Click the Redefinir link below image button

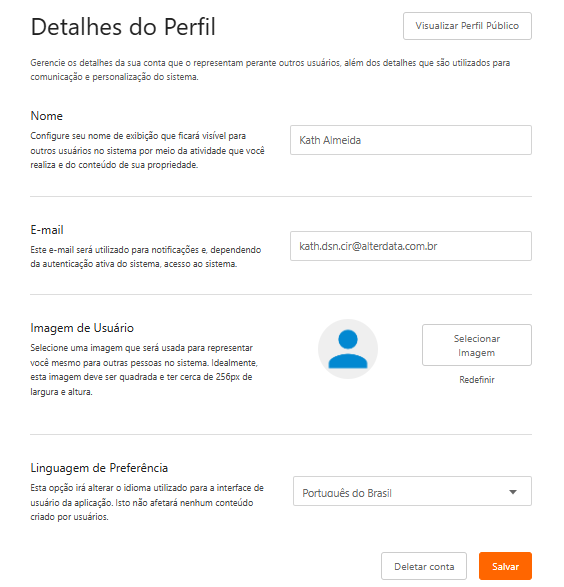coord(477,380)
